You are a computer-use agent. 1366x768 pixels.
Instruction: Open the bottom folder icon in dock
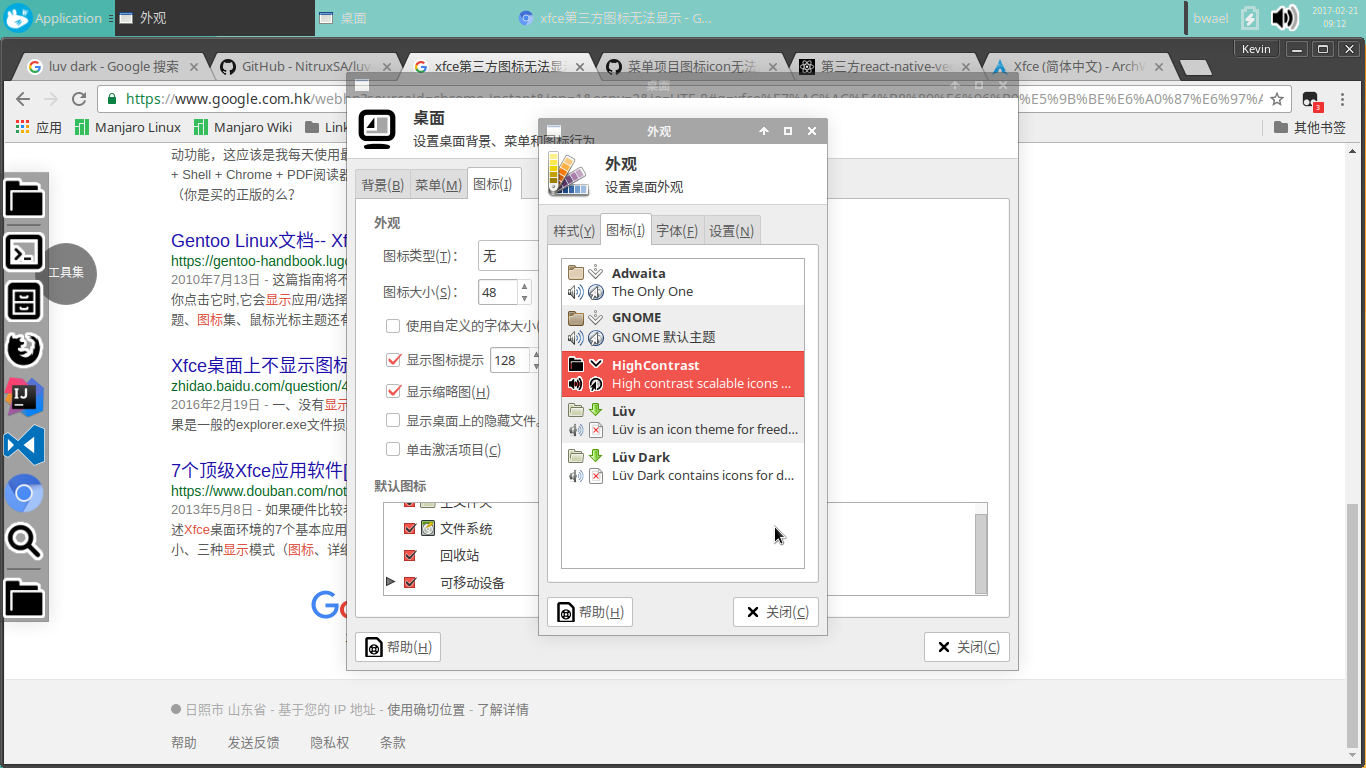25,599
